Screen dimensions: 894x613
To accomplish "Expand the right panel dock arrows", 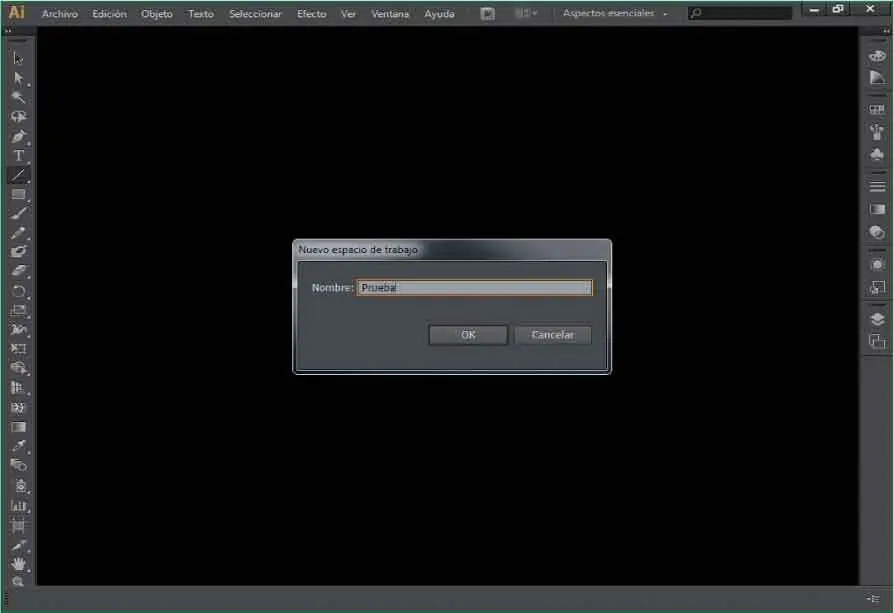I will click(x=885, y=31).
